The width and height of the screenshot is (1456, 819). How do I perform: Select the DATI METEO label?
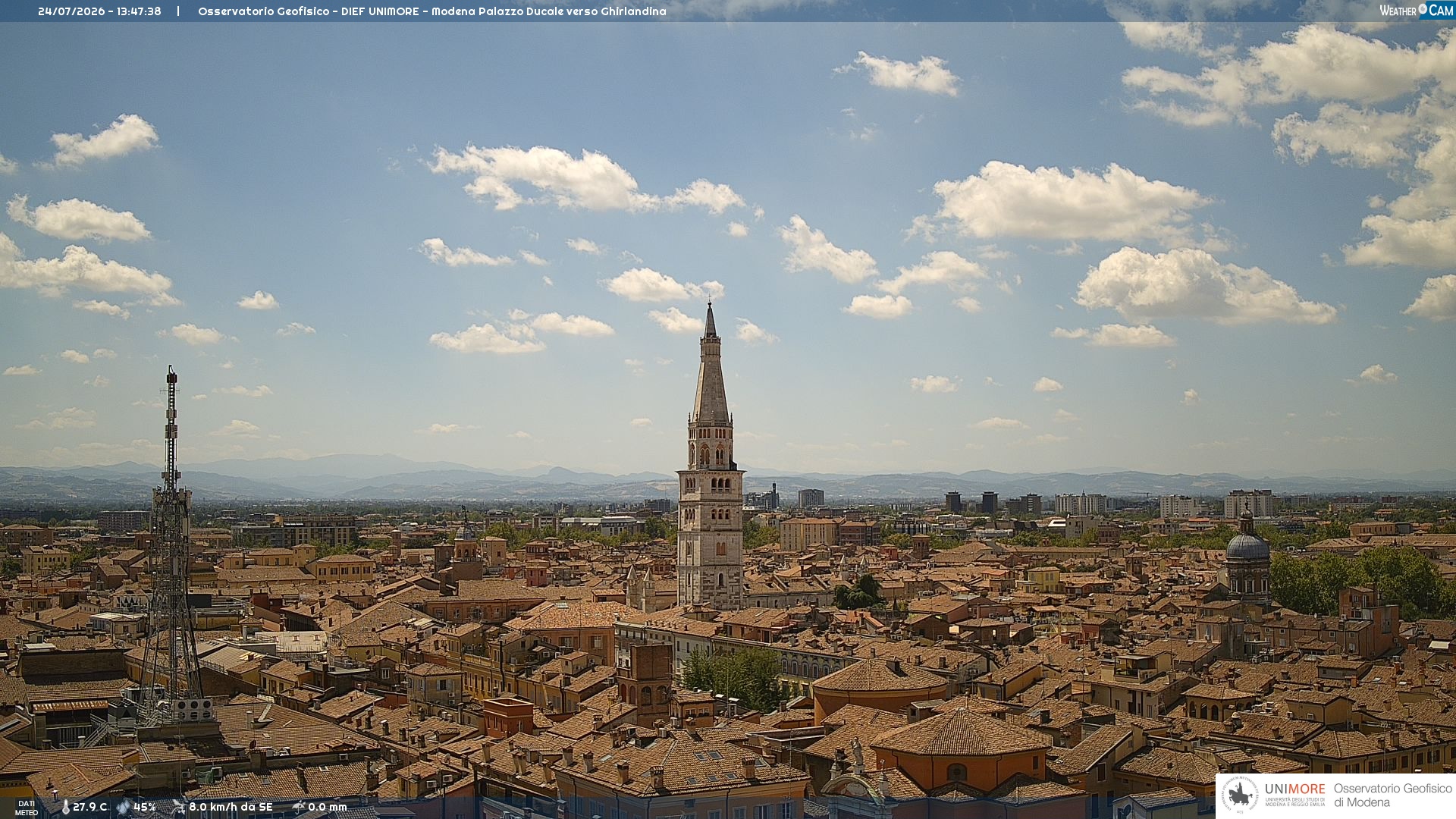(x=27, y=808)
